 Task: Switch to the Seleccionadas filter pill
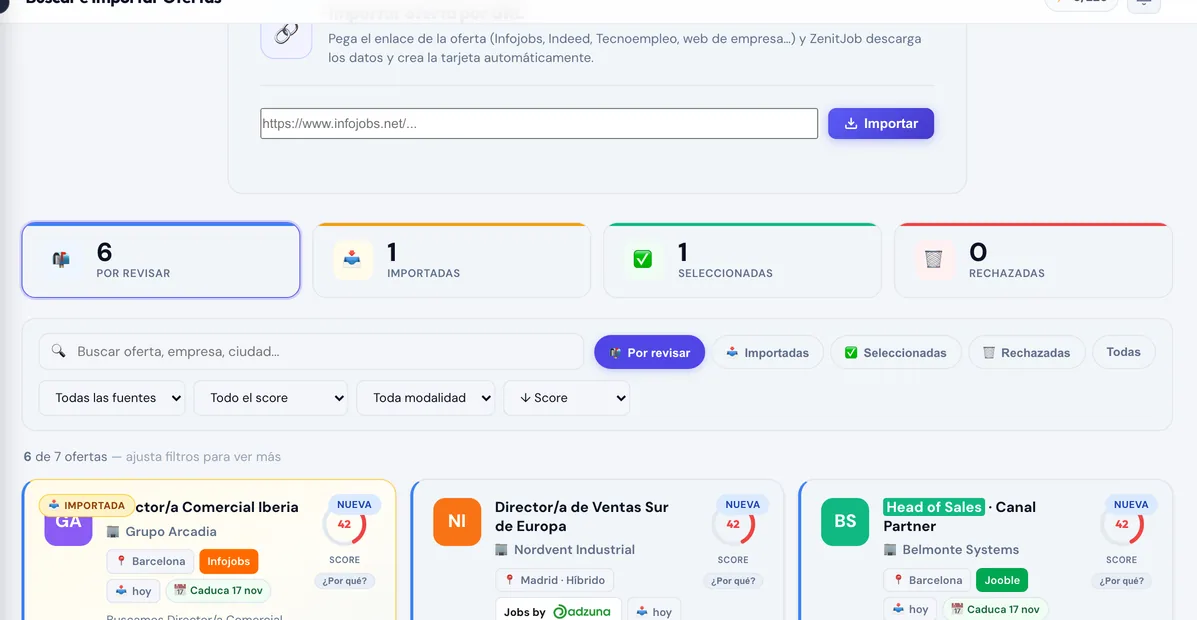point(895,352)
